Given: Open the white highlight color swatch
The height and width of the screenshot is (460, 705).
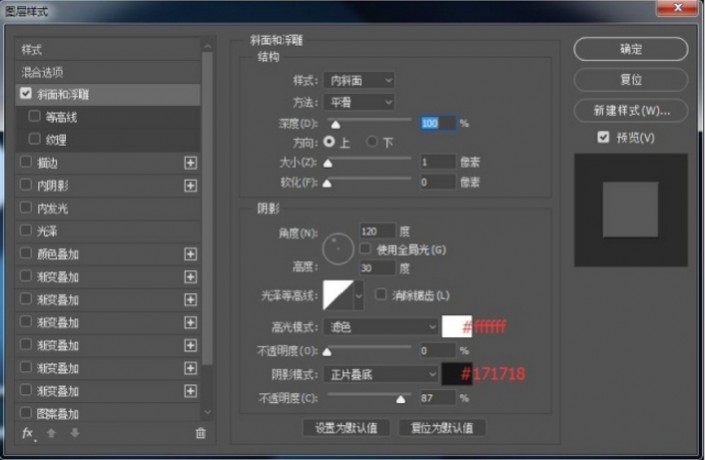Looking at the screenshot, I should click(x=457, y=326).
